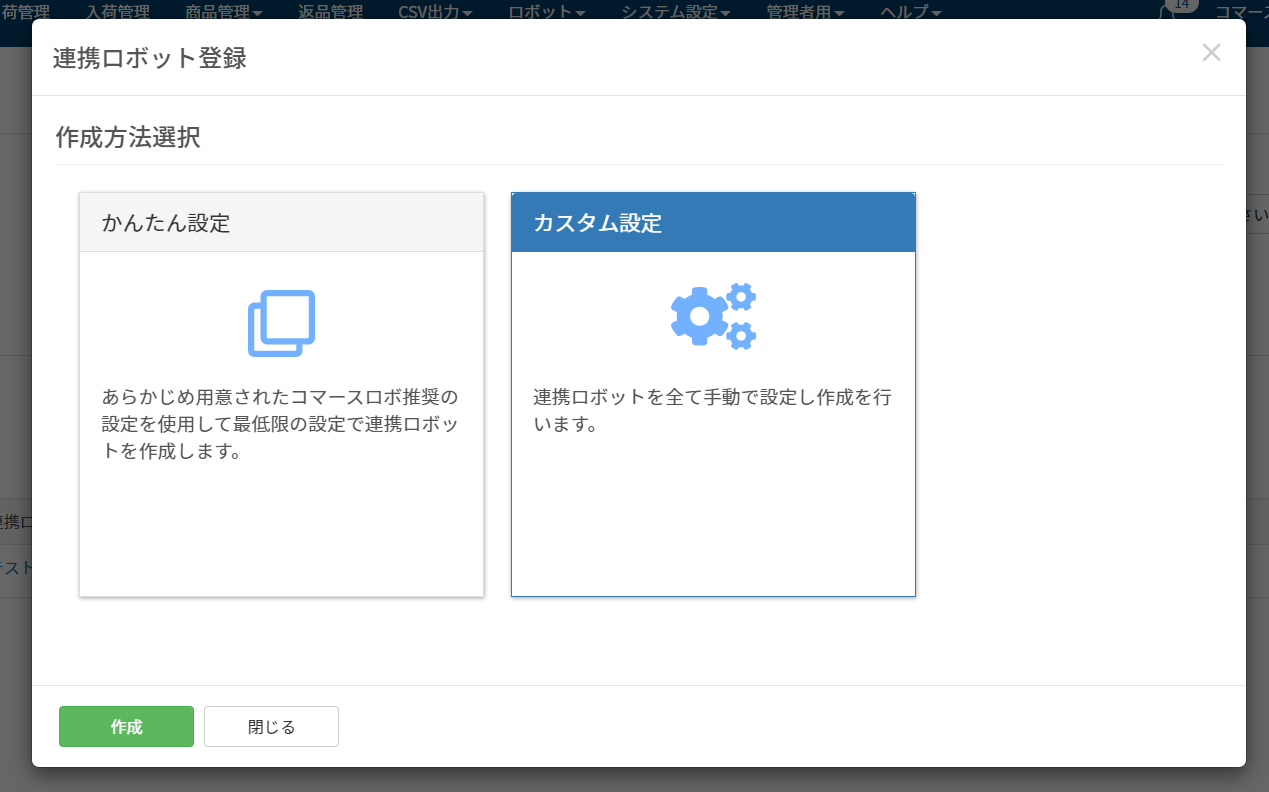Screen dimensions: 1269x792
Task: Click the 閉じる button
Action: (271, 726)
